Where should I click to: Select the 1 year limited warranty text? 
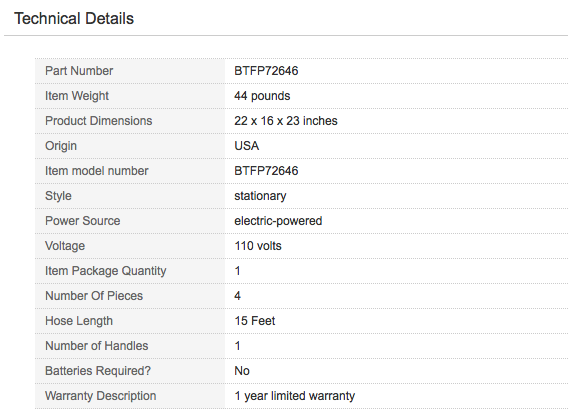[295, 396]
